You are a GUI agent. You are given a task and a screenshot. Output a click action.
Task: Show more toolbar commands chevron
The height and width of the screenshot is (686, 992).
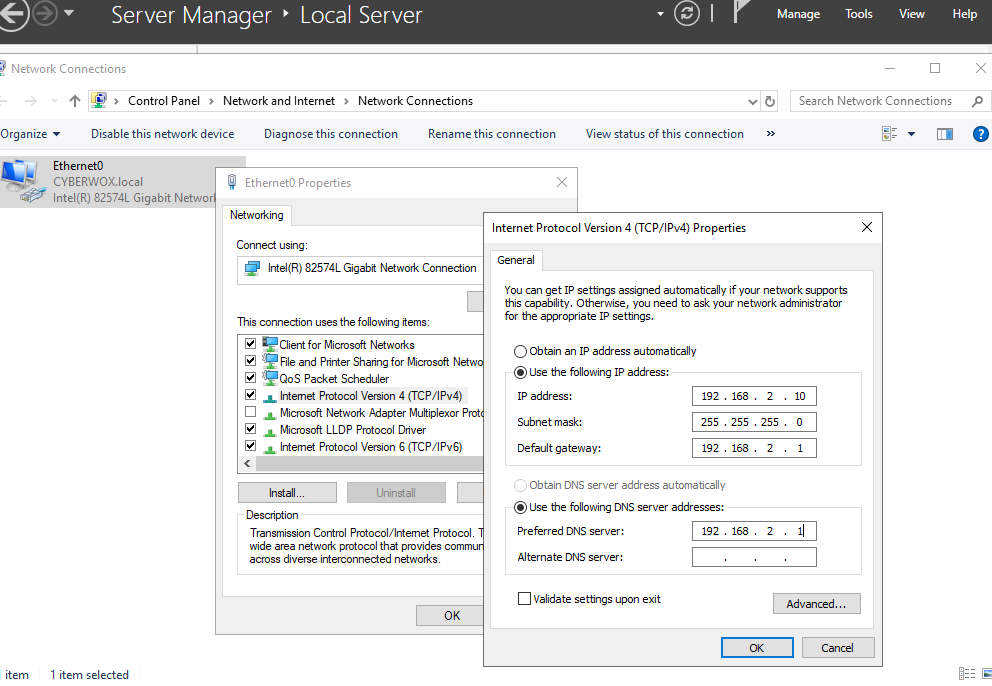coord(771,134)
